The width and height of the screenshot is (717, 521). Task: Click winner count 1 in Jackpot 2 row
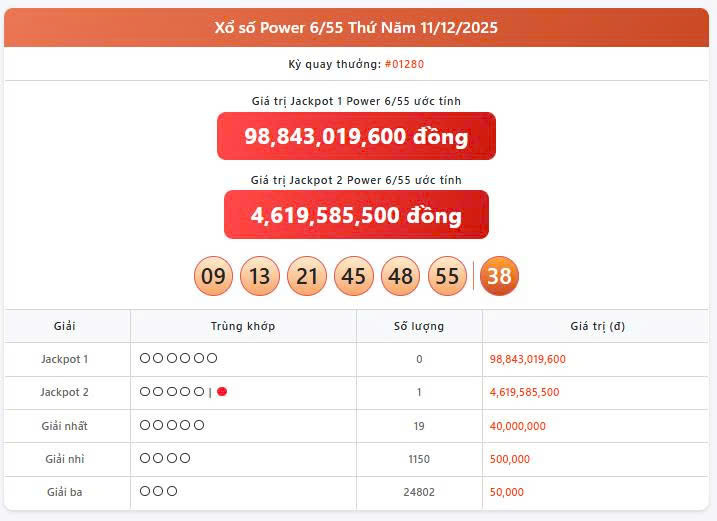click(x=419, y=392)
